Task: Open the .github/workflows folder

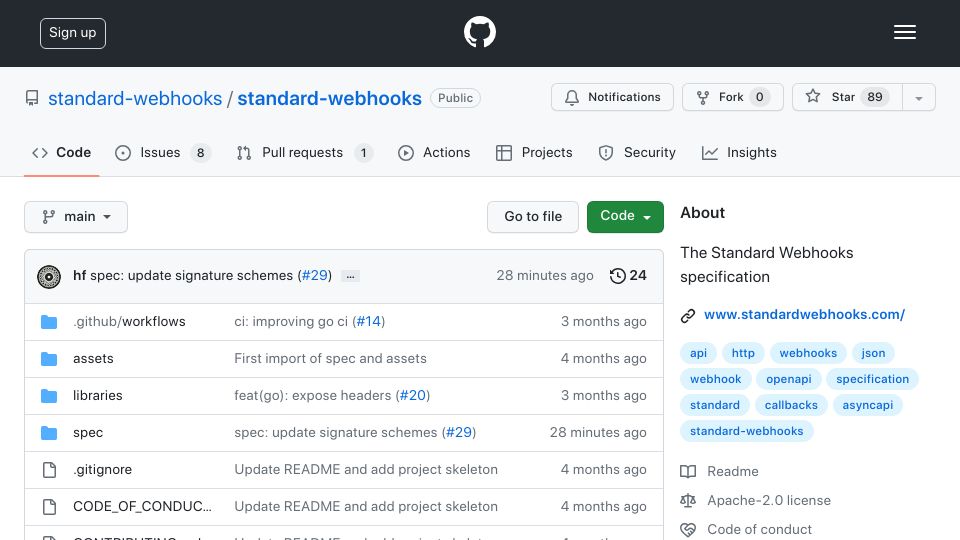Action: click(x=129, y=321)
